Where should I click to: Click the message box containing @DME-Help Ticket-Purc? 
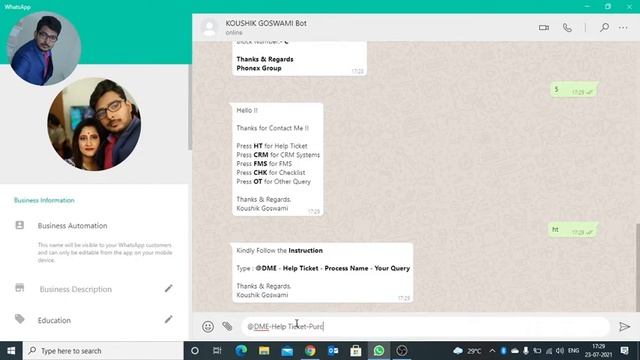pyautogui.click(x=425, y=327)
